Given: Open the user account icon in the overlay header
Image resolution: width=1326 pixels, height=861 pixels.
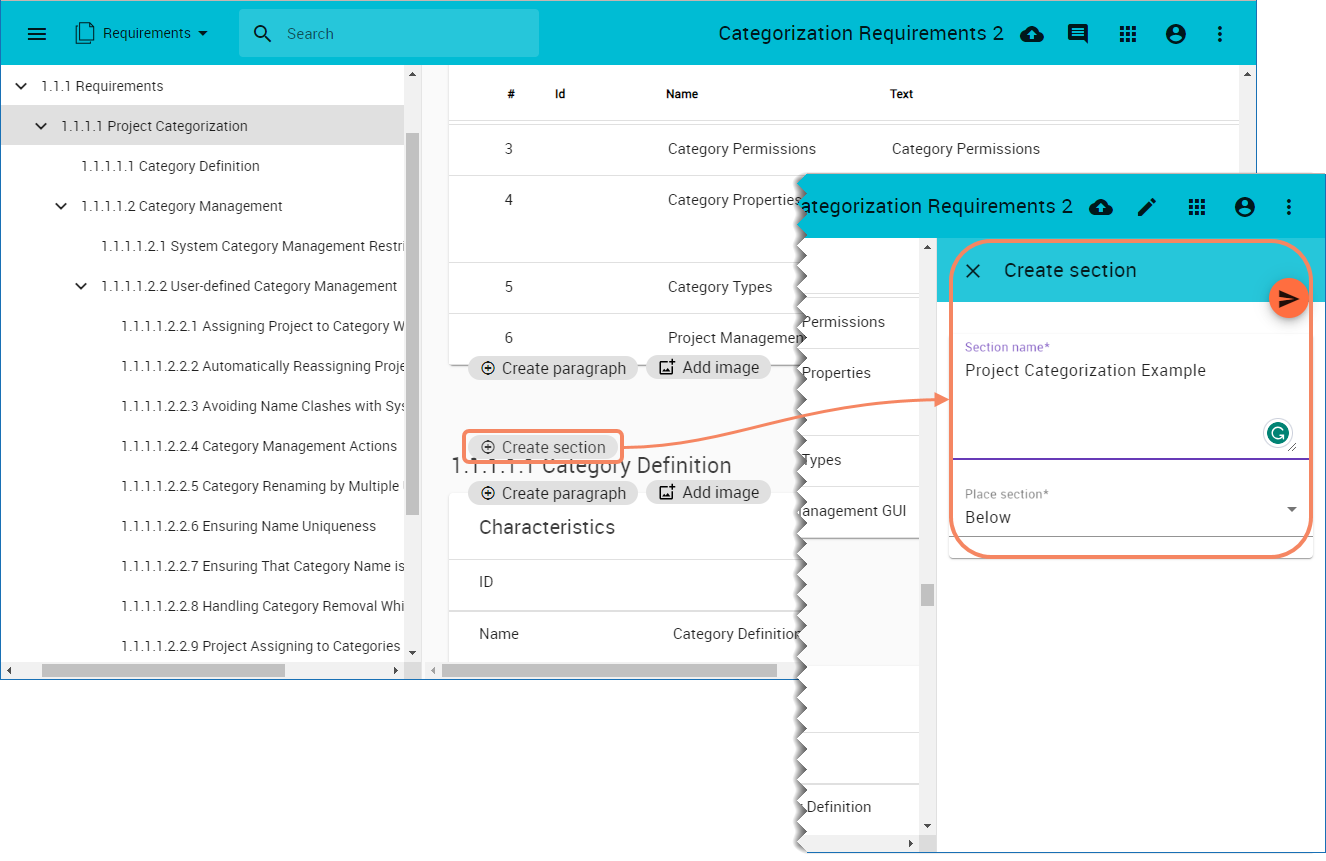Looking at the screenshot, I should (x=1244, y=207).
